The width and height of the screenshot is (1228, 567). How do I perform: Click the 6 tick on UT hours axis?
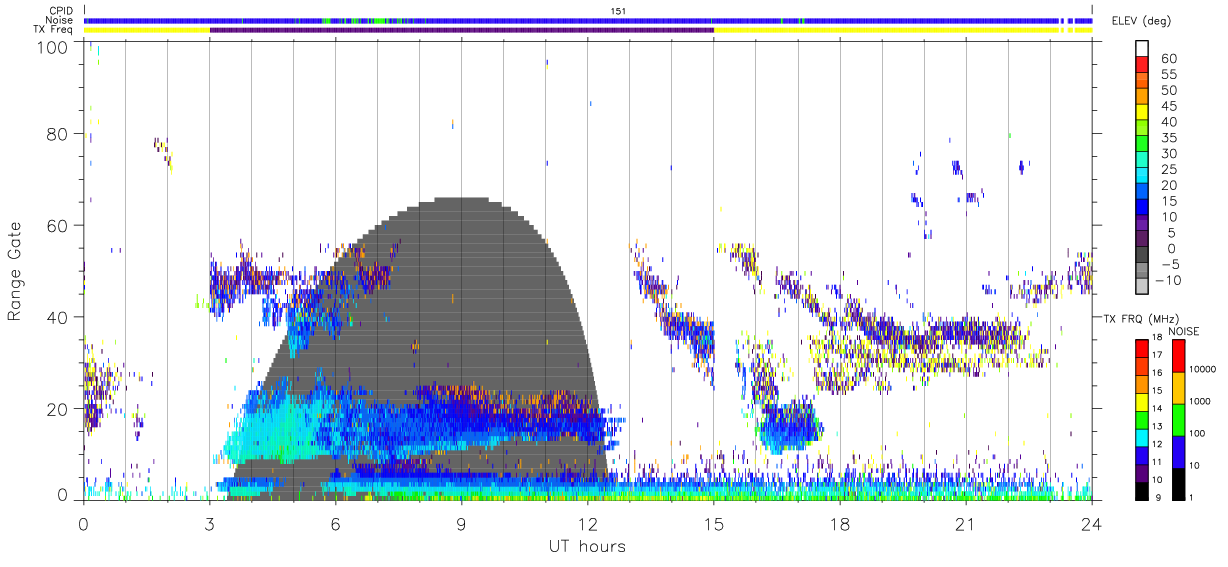pos(336,523)
